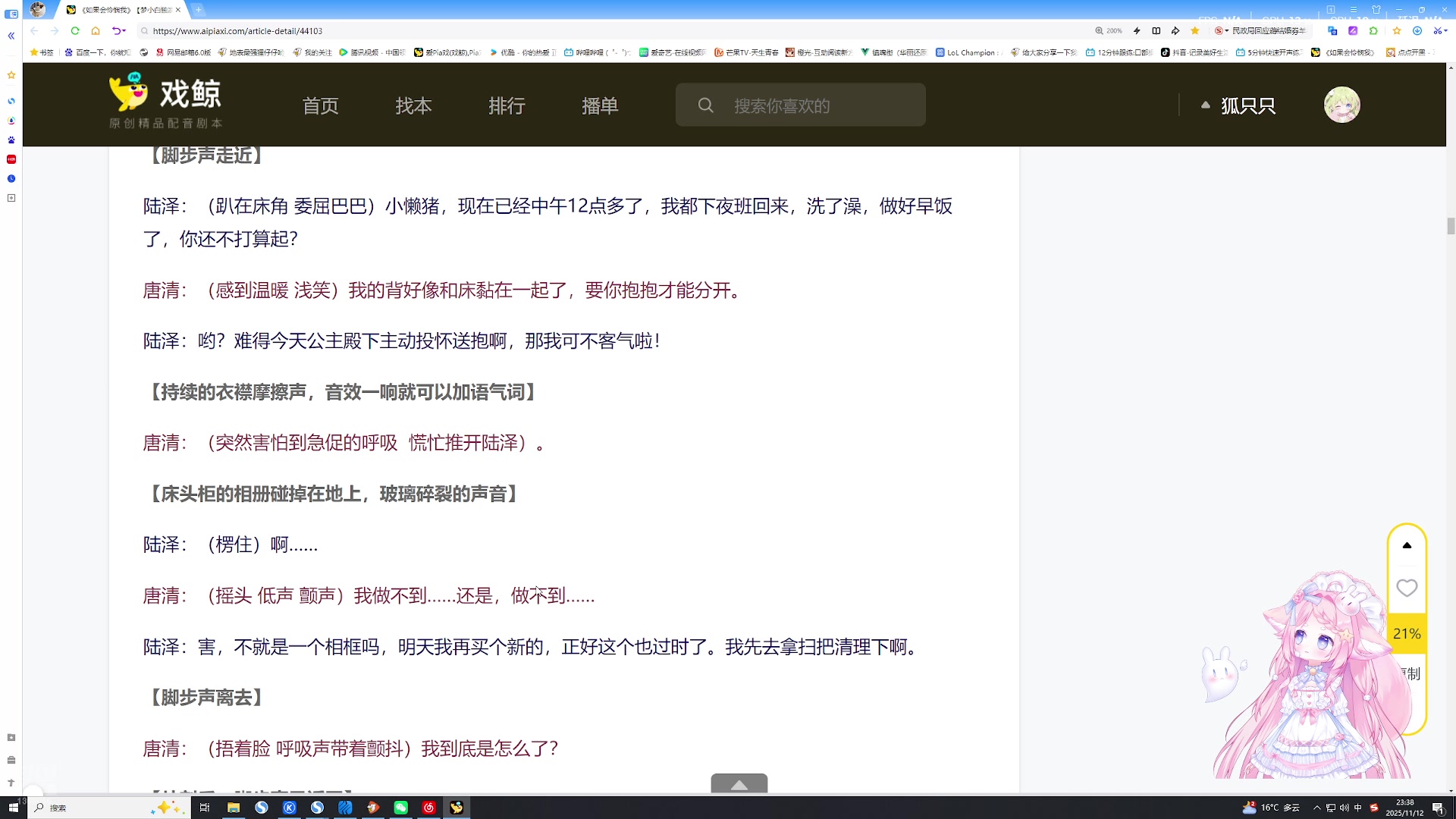Click the search magnifier icon
The height and width of the screenshot is (819, 1456).
click(x=706, y=105)
